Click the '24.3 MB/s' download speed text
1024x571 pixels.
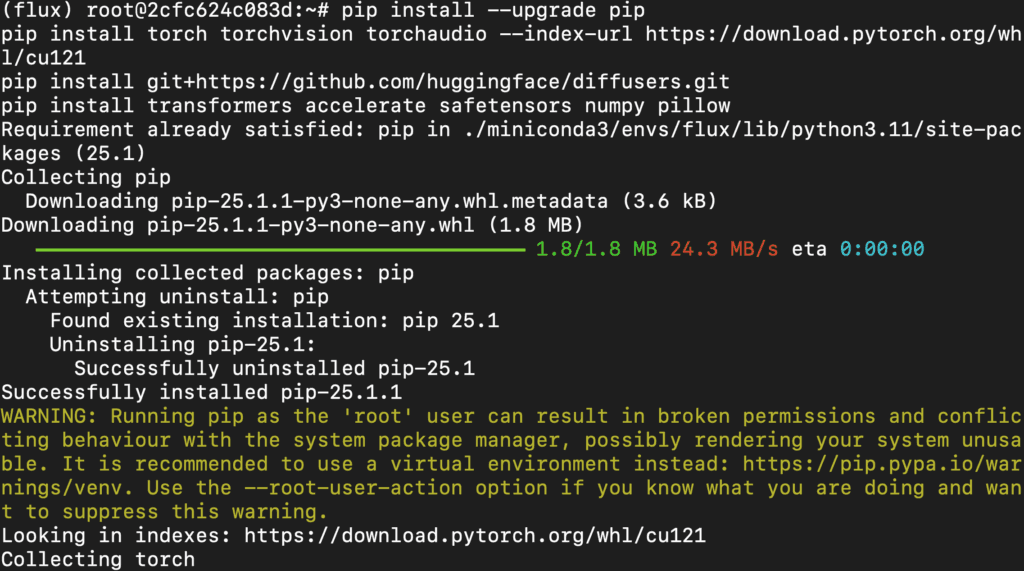click(724, 249)
